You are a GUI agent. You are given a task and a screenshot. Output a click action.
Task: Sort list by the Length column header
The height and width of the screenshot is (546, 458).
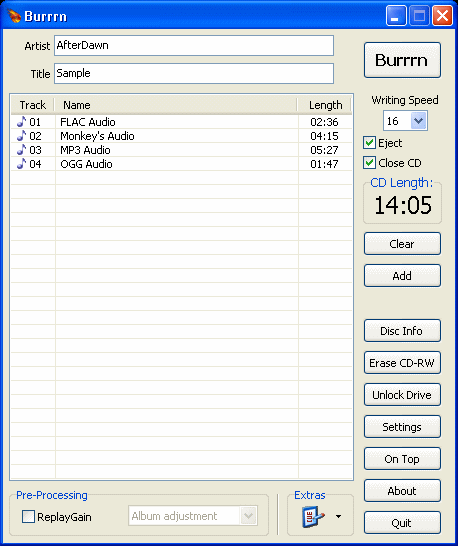pos(325,105)
